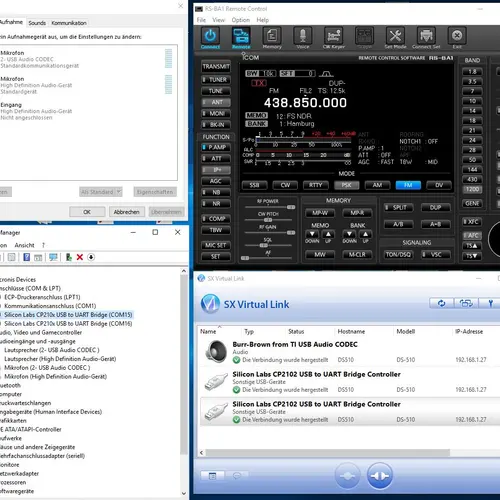Open the Memory toolbar icon

coord(272,36)
